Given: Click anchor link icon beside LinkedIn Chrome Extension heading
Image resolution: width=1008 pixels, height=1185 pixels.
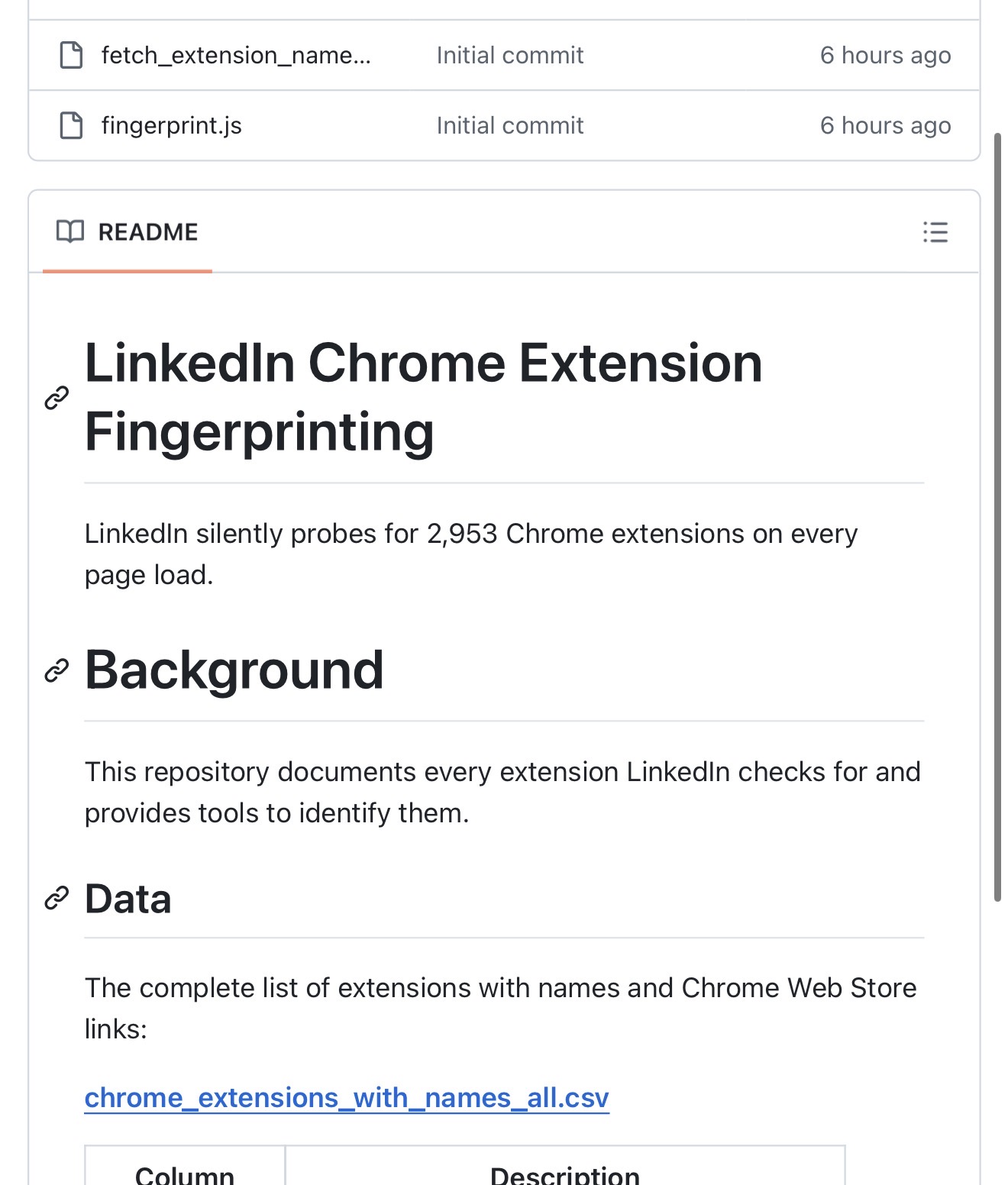Looking at the screenshot, I should coord(57,398).
